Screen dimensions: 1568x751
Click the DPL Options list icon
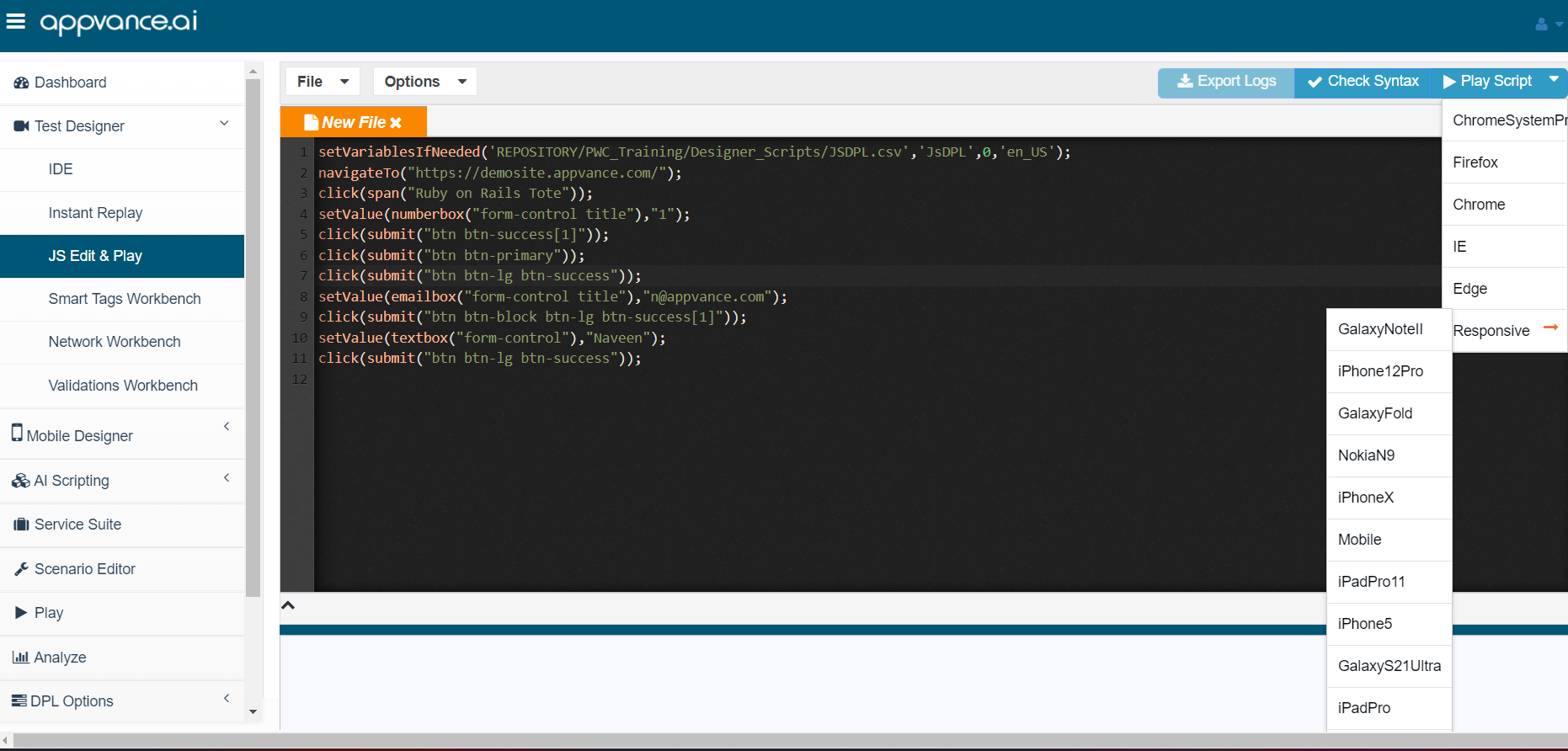click(19, 700)
